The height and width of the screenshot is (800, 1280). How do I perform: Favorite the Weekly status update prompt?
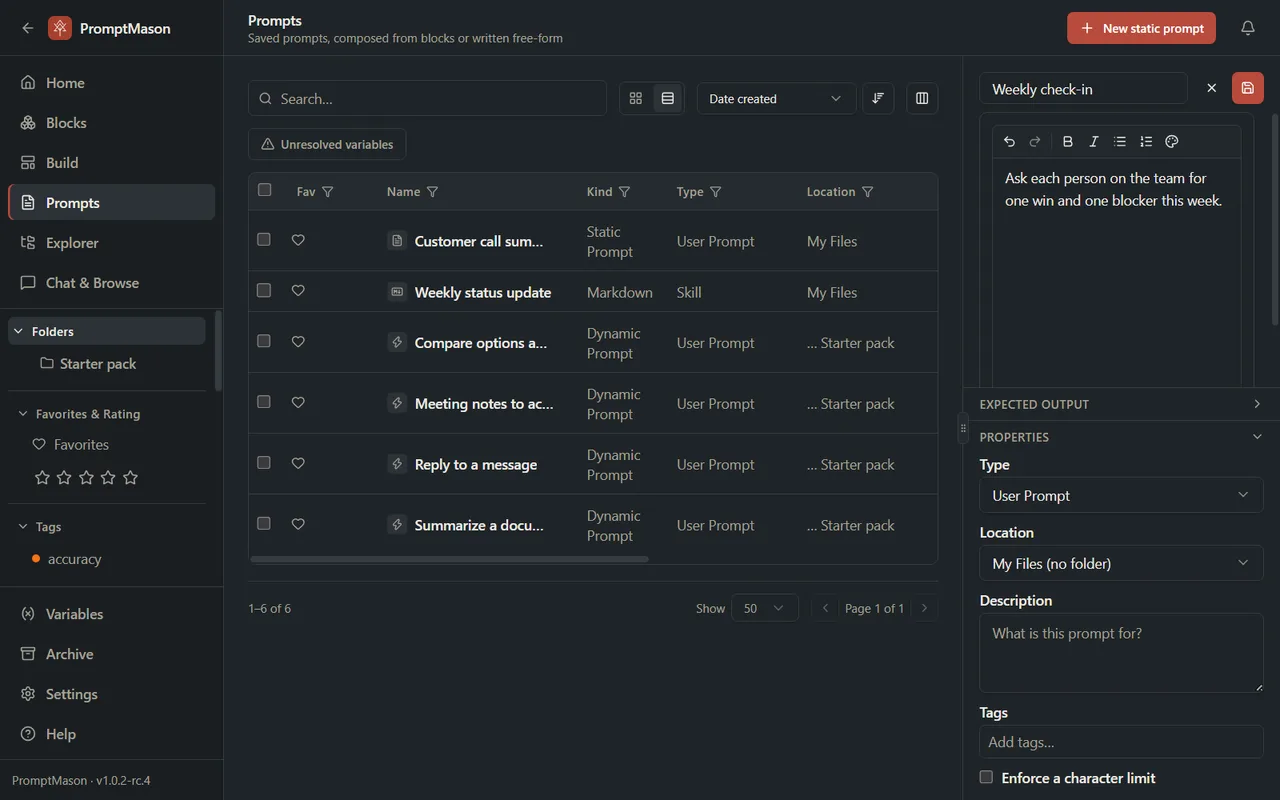[x=298, y=291]
